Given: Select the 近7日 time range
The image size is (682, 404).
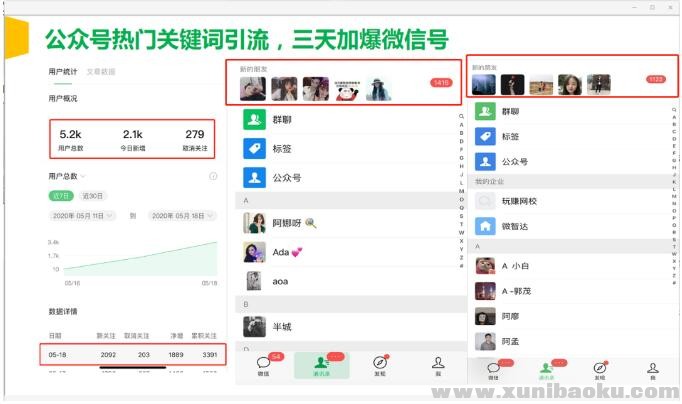Looking at the screenshot, I should 60,195.
